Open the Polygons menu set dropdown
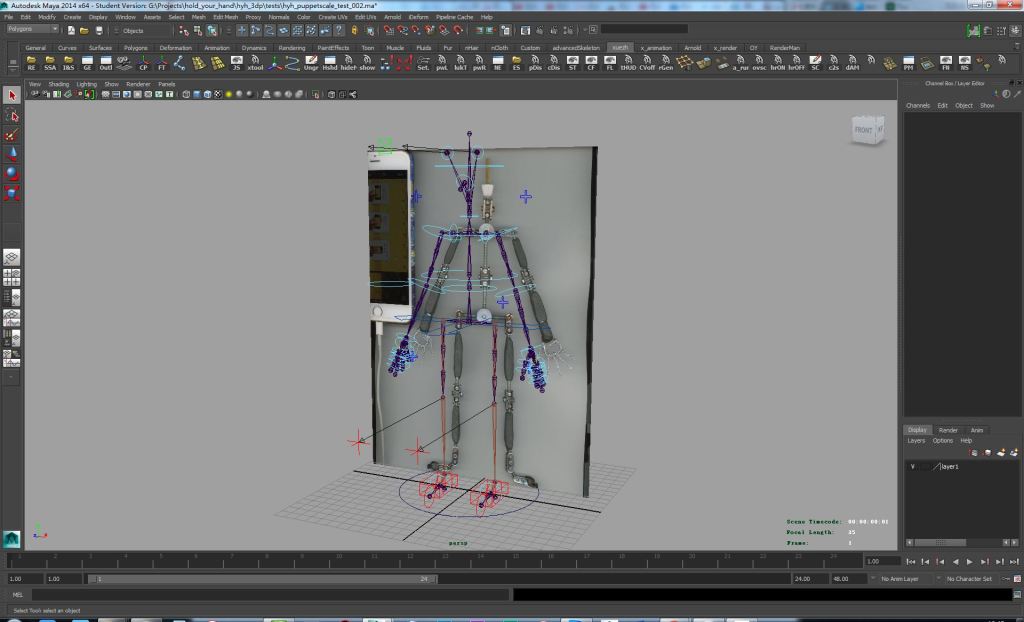 tap(32, 29)
